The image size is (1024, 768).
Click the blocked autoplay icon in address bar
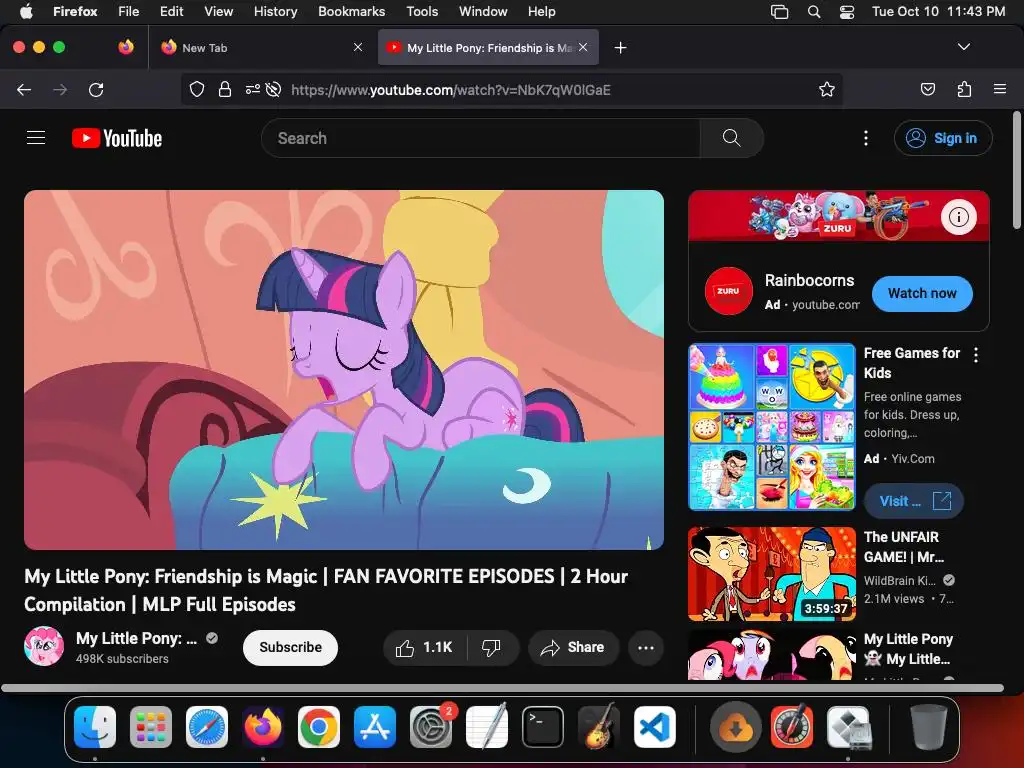pyautogui.click(x=274, y=89)
